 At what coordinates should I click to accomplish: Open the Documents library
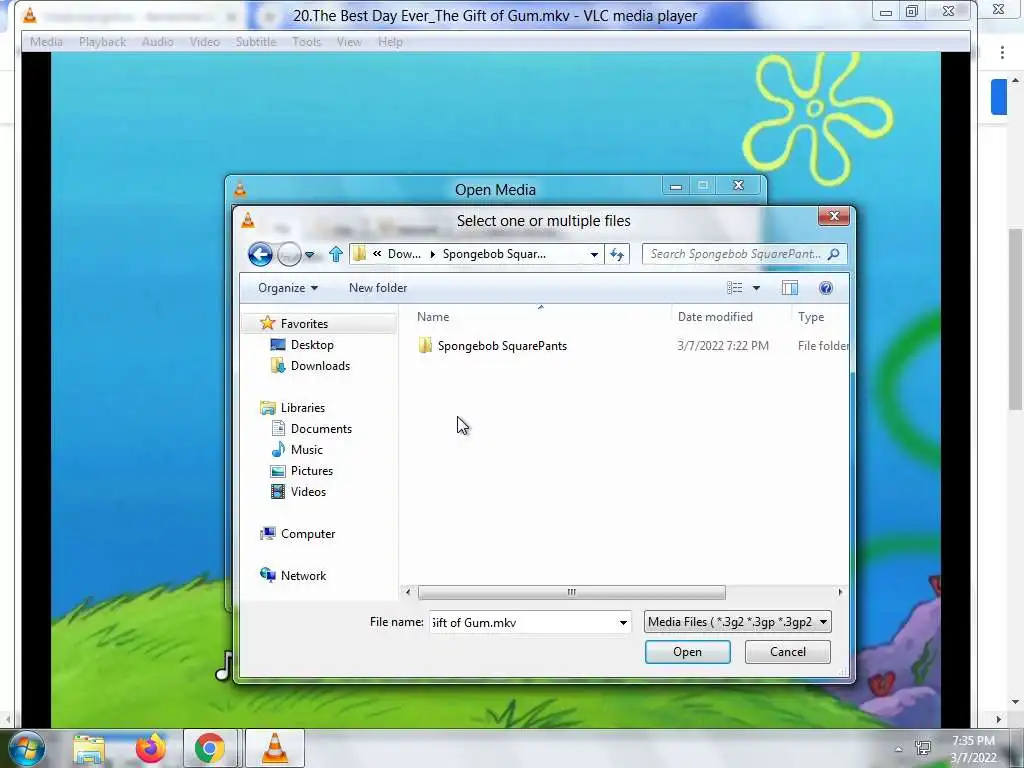(321, 429)
